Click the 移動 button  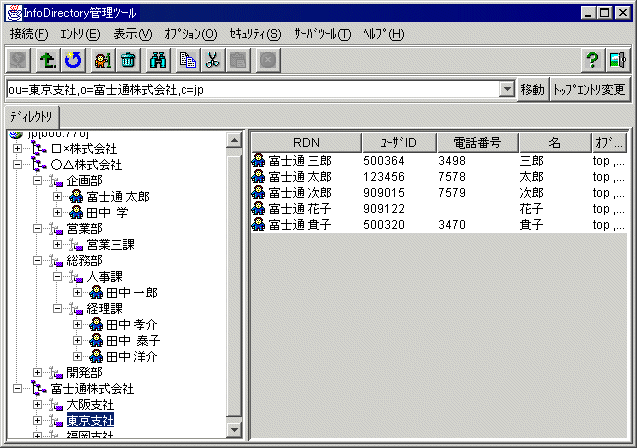[x=533, y=89]
